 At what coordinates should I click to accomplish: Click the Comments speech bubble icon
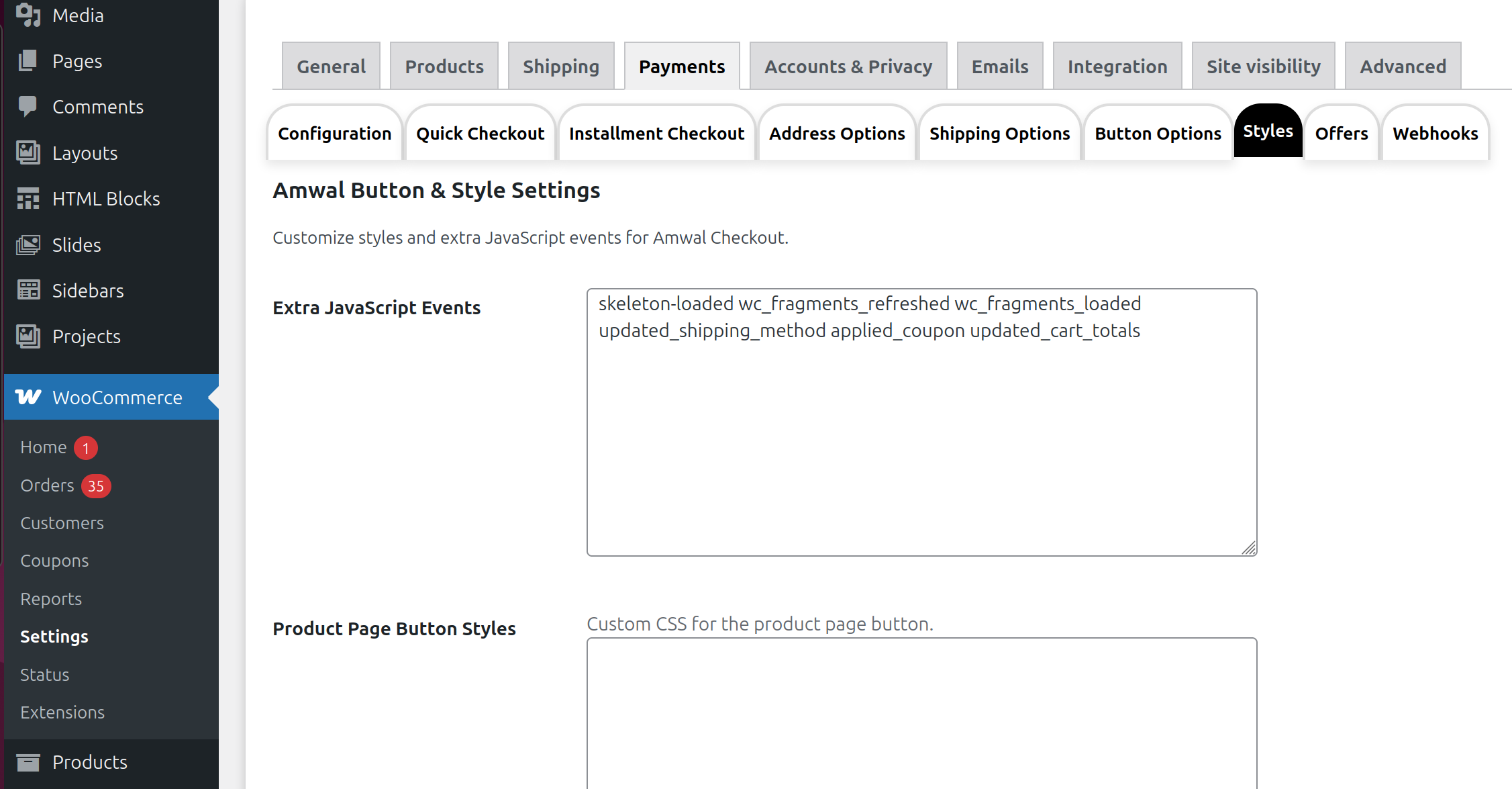click(28, 107)
